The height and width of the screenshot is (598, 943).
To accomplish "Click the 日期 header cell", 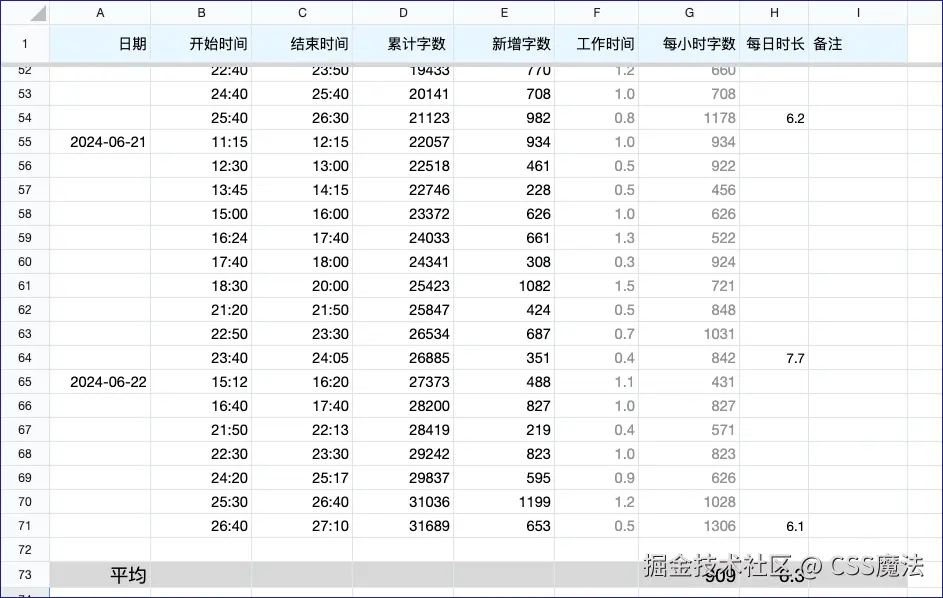I will click(x=100, y=44).
